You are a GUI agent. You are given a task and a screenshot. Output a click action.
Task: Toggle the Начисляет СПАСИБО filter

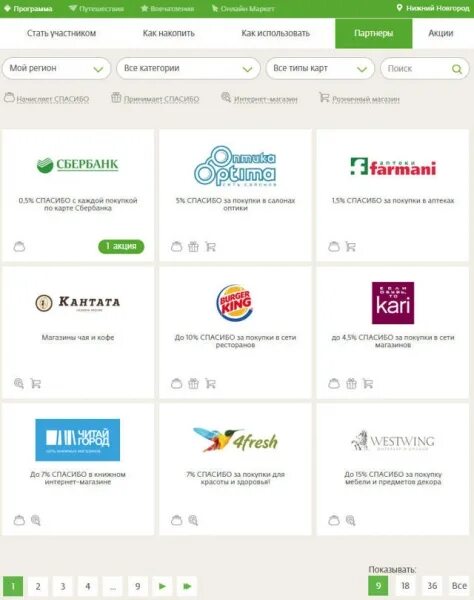[46, 98]
